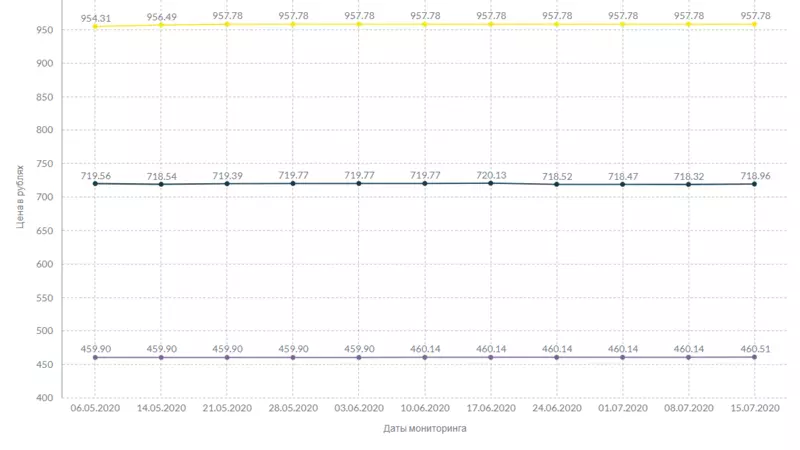The image size is (800, 450).
Task: Select the purple 460.14 point on 10.06.2020
Action: coord(425,357)
